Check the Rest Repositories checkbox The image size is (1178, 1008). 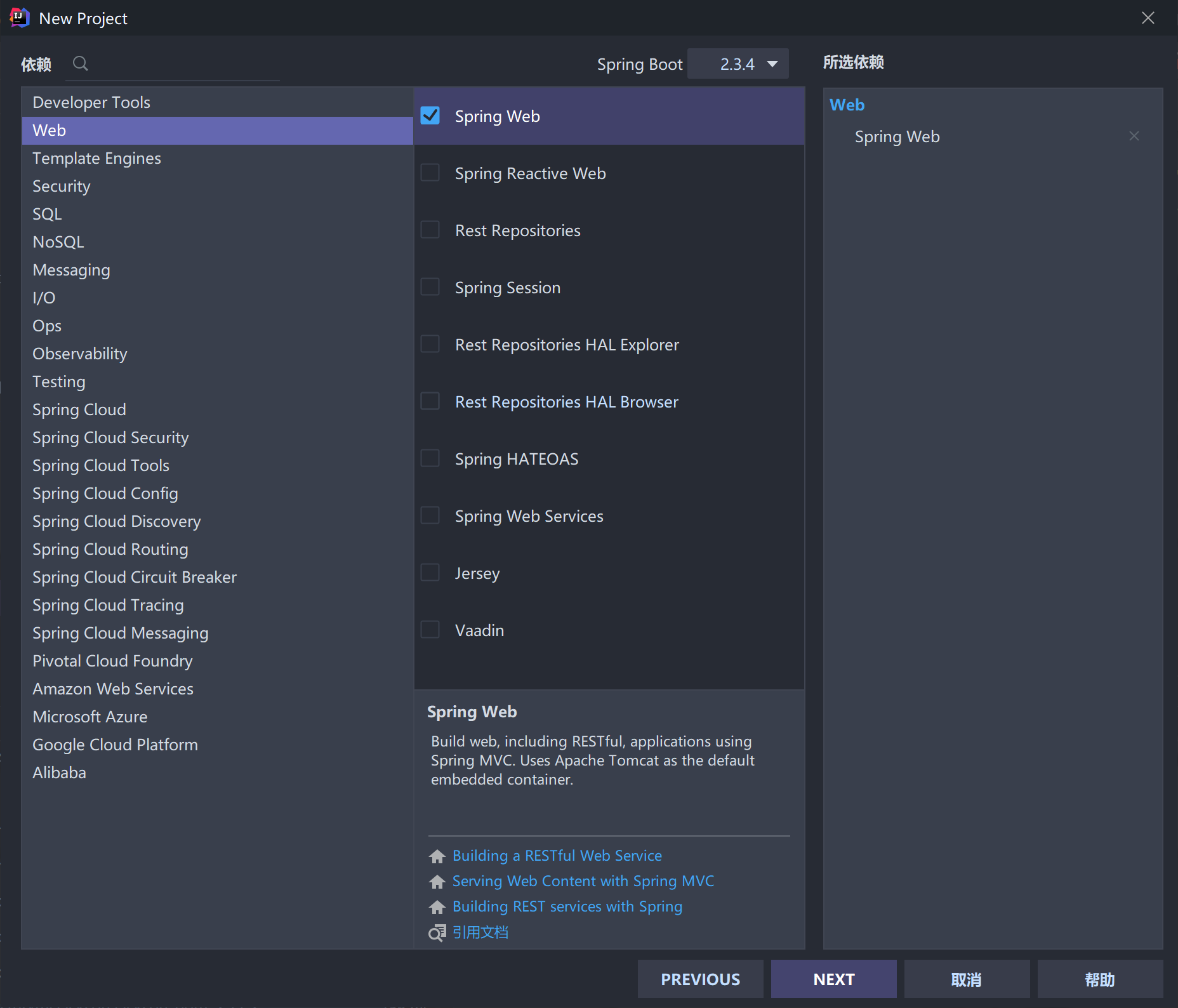point(430,230)
